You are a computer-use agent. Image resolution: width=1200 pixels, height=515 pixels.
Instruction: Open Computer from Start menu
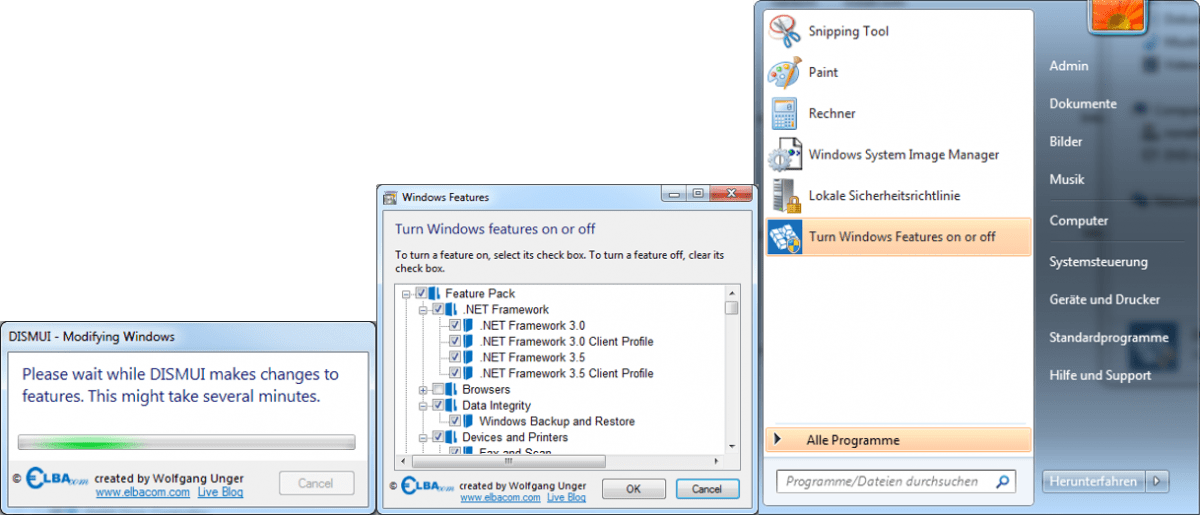[1079, 221]
